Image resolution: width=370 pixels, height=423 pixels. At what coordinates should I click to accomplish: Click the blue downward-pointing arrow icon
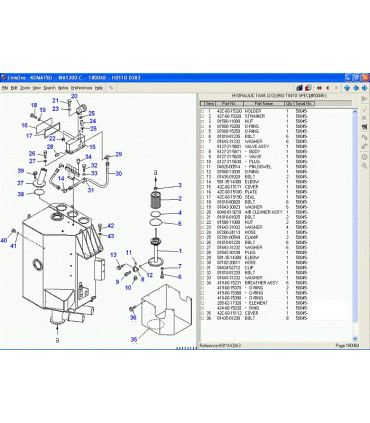[347, 88]
